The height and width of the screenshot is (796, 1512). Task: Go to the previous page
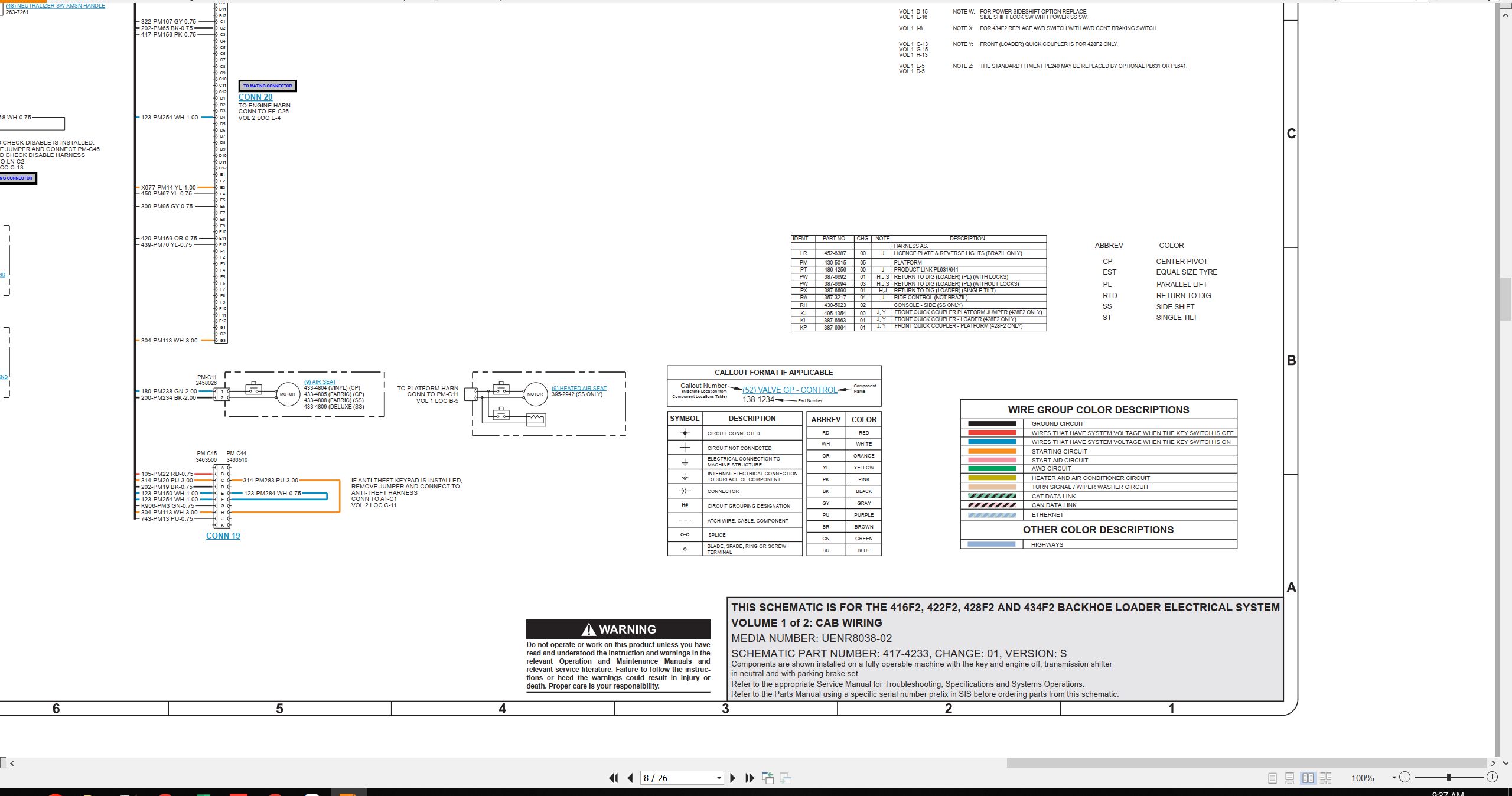click(630, 778)
